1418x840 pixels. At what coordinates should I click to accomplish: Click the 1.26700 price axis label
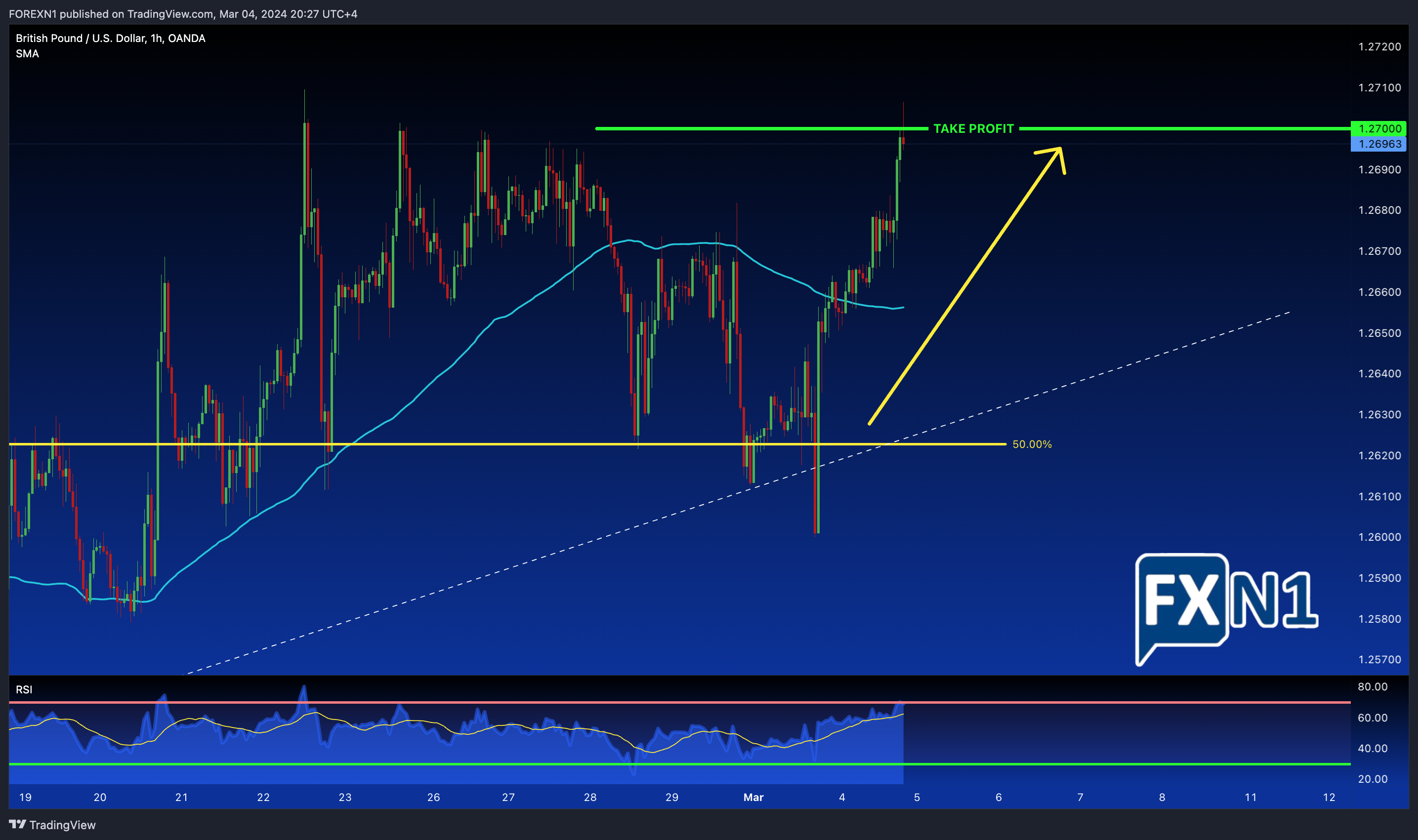1379,251
